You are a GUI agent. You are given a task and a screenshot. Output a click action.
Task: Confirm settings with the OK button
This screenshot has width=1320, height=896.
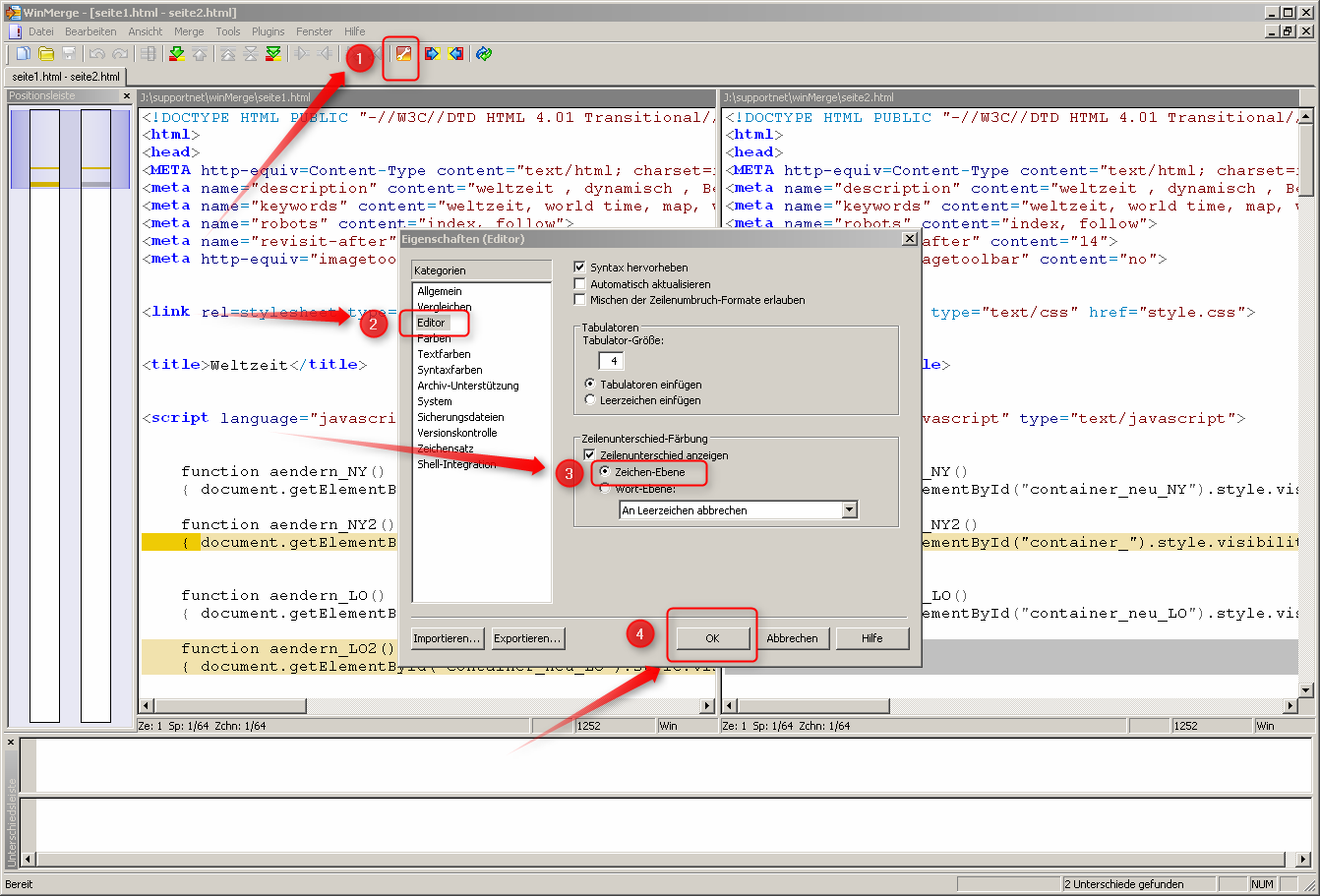click(711, 637)
